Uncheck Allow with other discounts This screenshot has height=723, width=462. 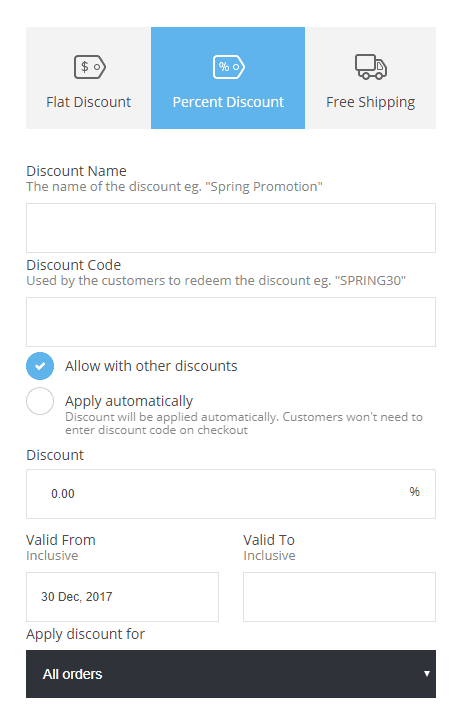40,366
